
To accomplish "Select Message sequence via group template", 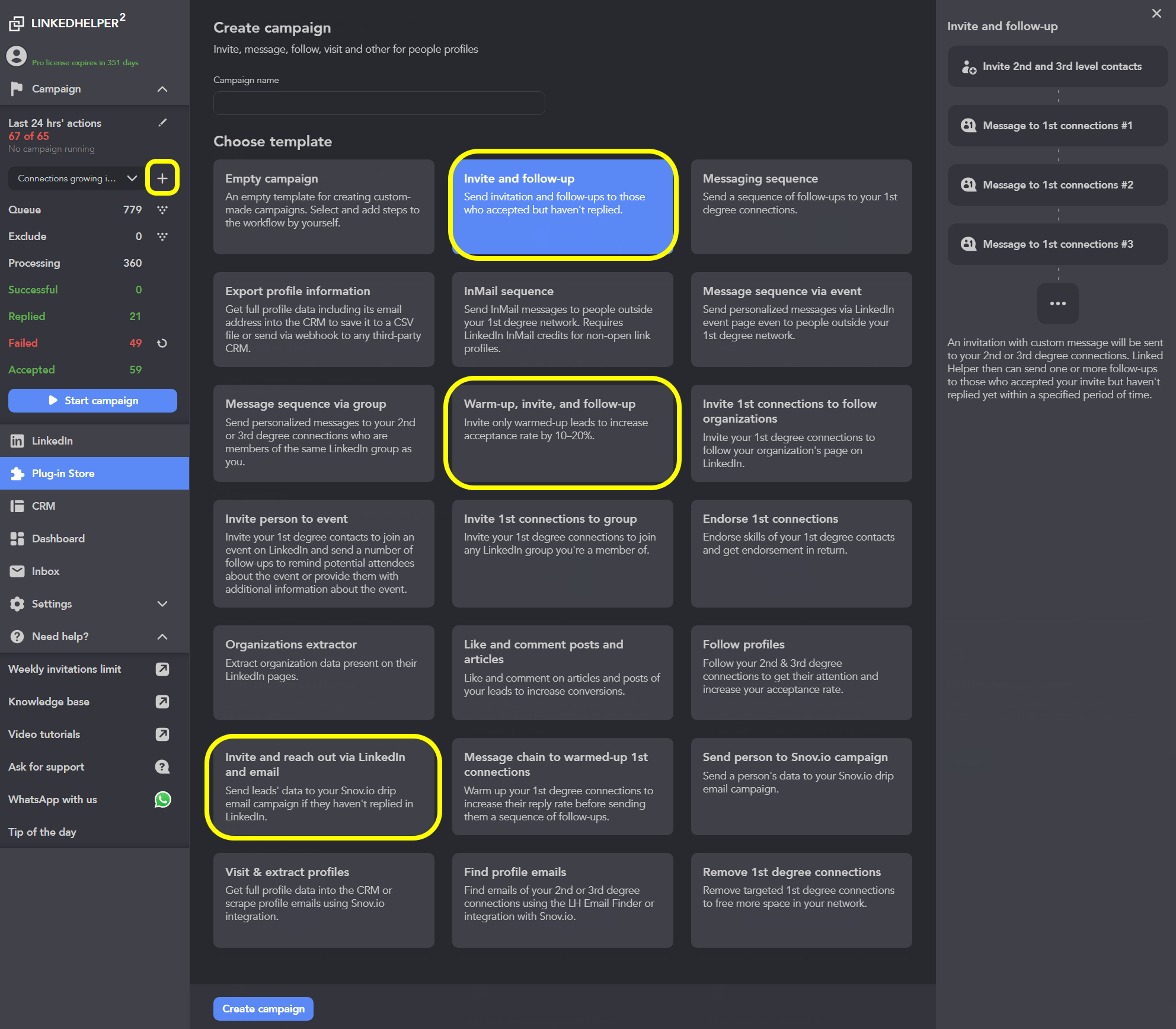I will 324,433.
